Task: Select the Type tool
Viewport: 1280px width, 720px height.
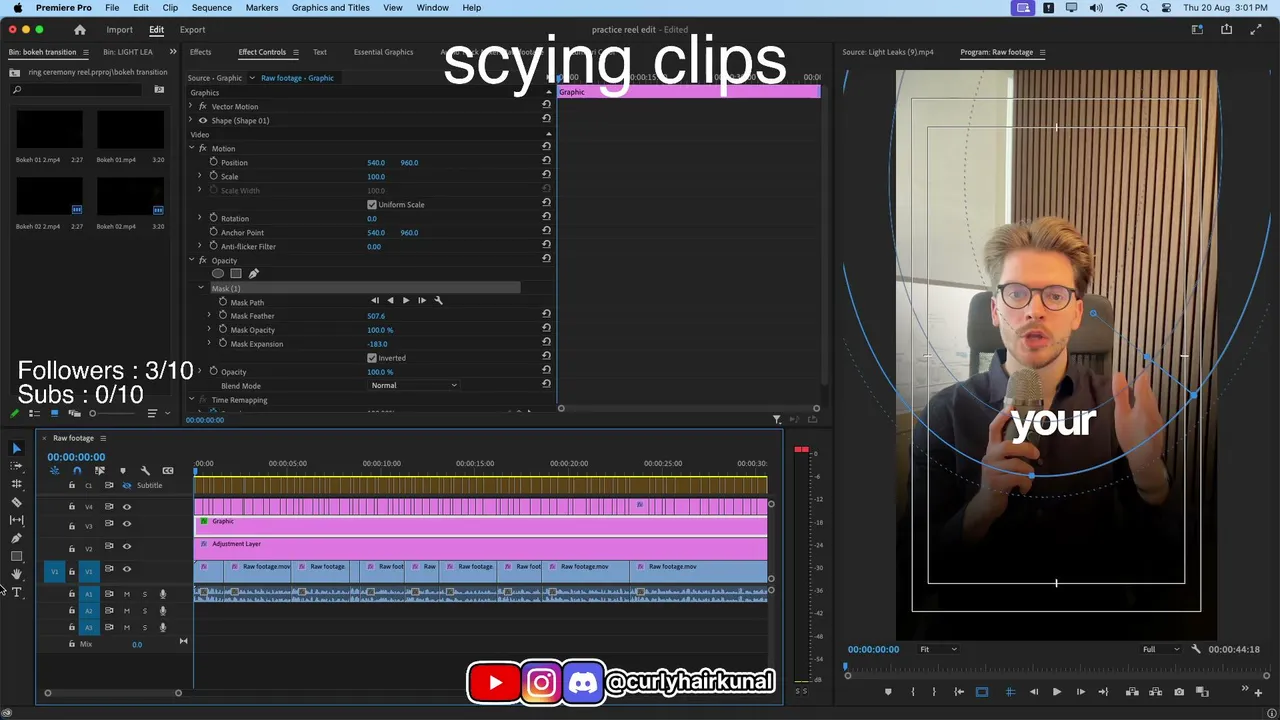Action: pos(16,592)
